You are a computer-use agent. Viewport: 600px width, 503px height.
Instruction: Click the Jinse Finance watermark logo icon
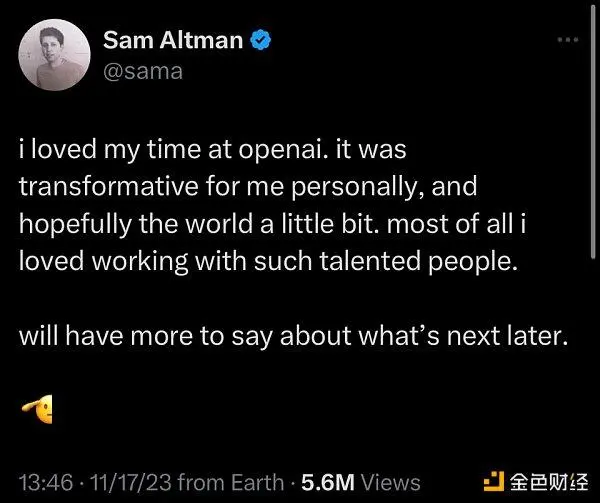click(x=494, y=482)
